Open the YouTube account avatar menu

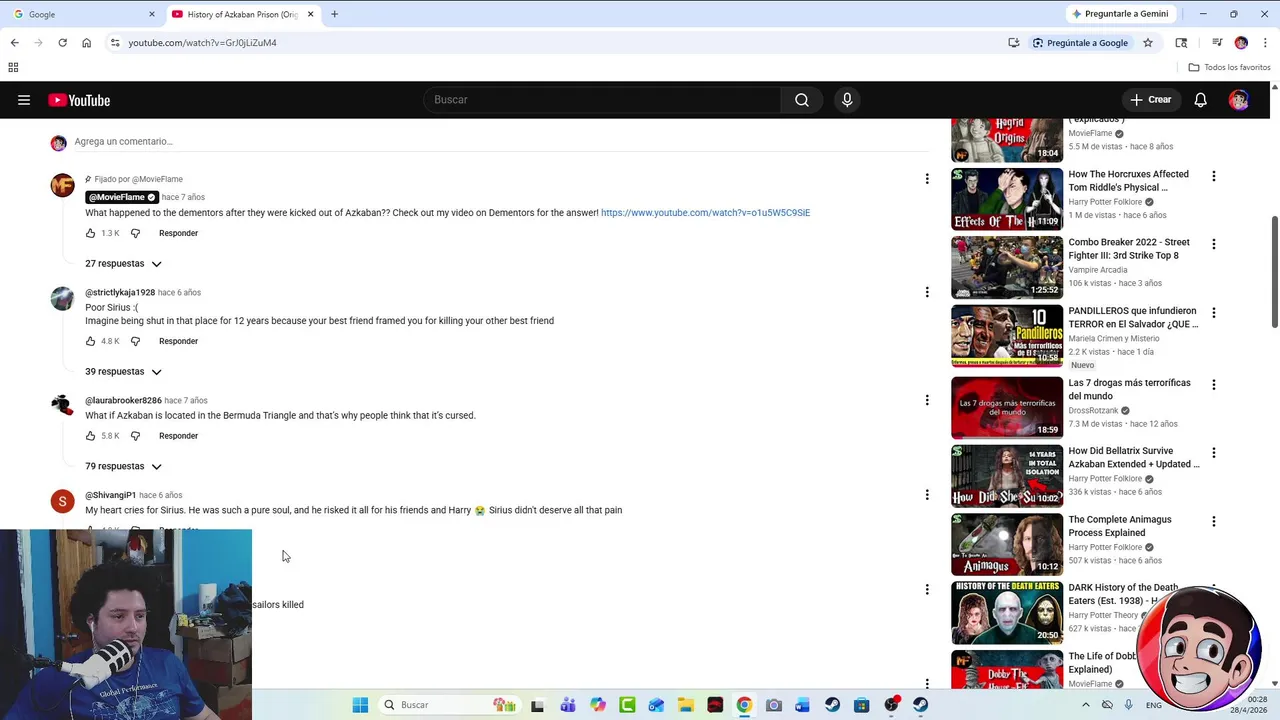pos(1239,100)
